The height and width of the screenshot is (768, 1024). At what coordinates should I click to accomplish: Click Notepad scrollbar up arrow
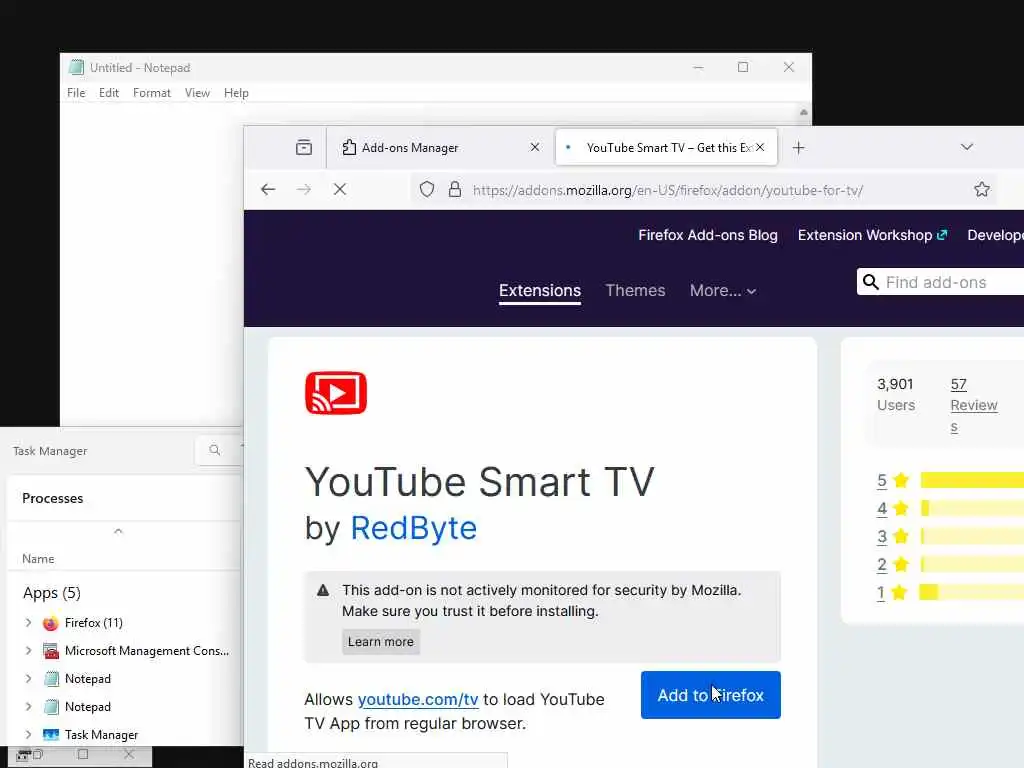pyautogui.click(x=803, y=112)
